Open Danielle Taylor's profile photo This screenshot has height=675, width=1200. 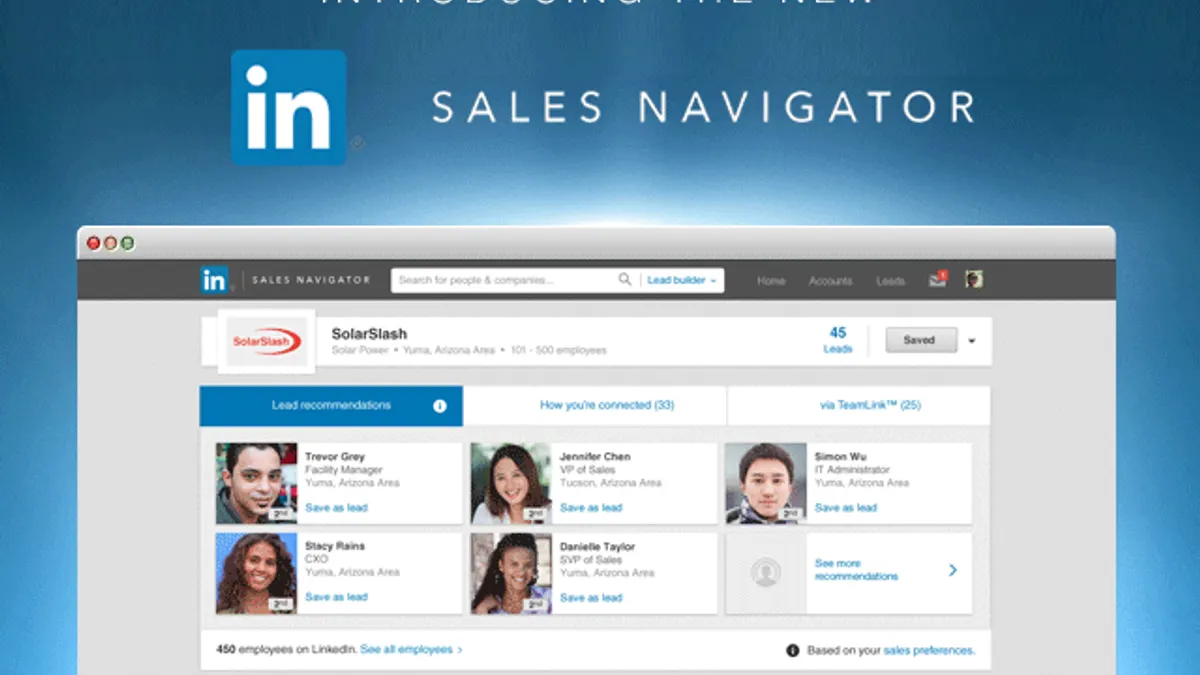[x=511, y=573]
